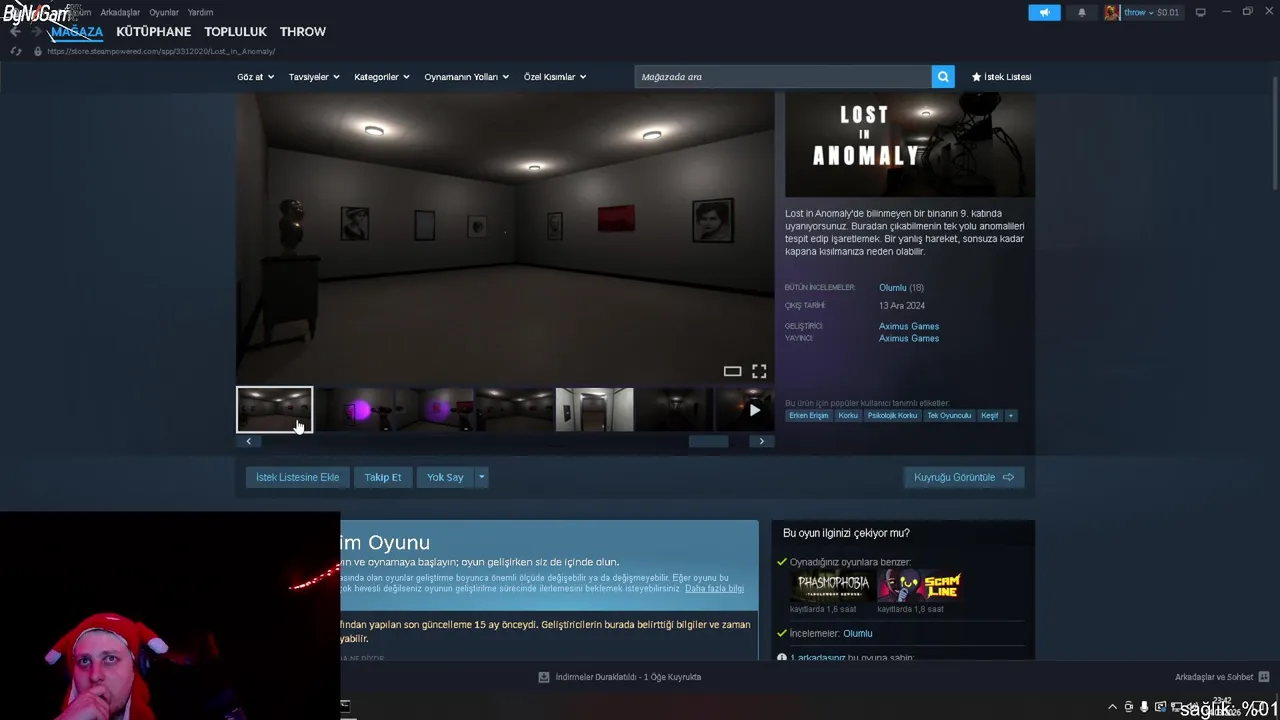This screenshot has height=720, width=1280.
Task: Open the MAĞAZA tab
Action: point(77,31)
